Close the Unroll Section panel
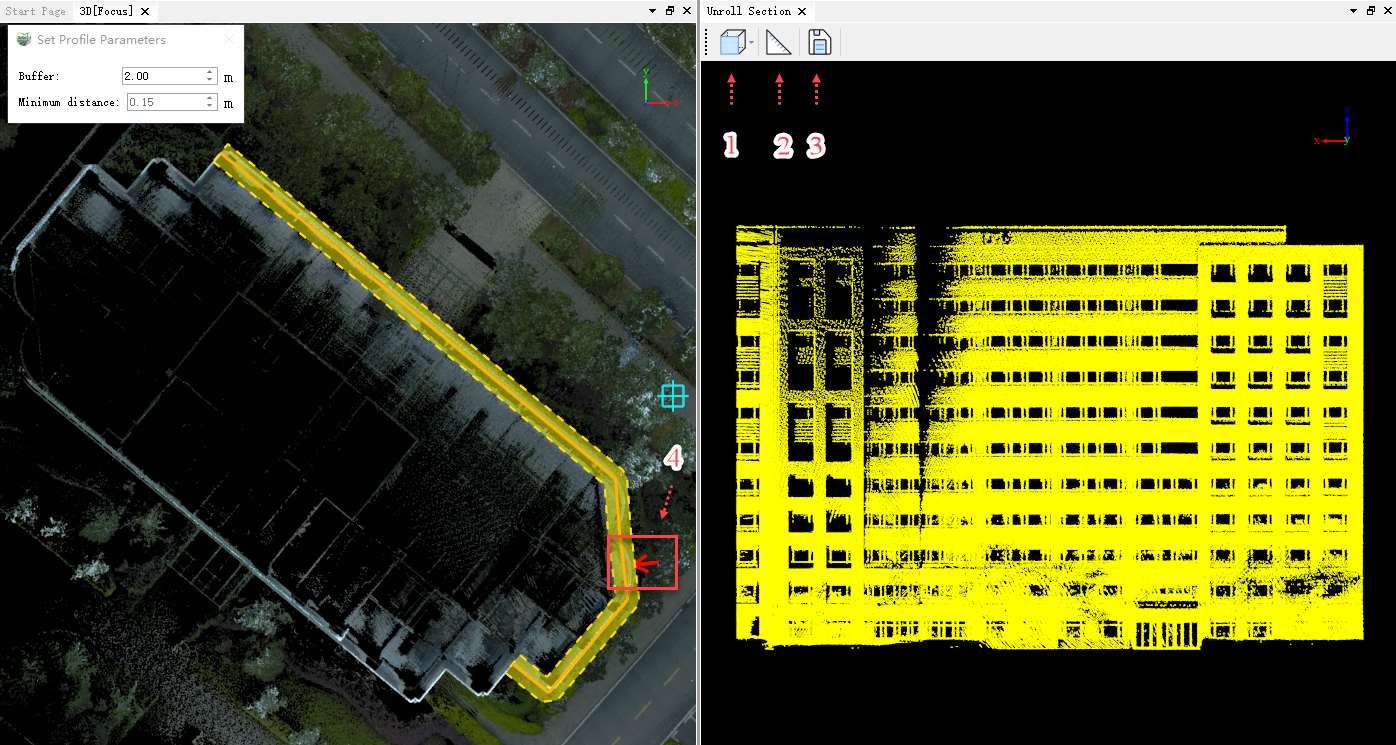 [1386, 10]
